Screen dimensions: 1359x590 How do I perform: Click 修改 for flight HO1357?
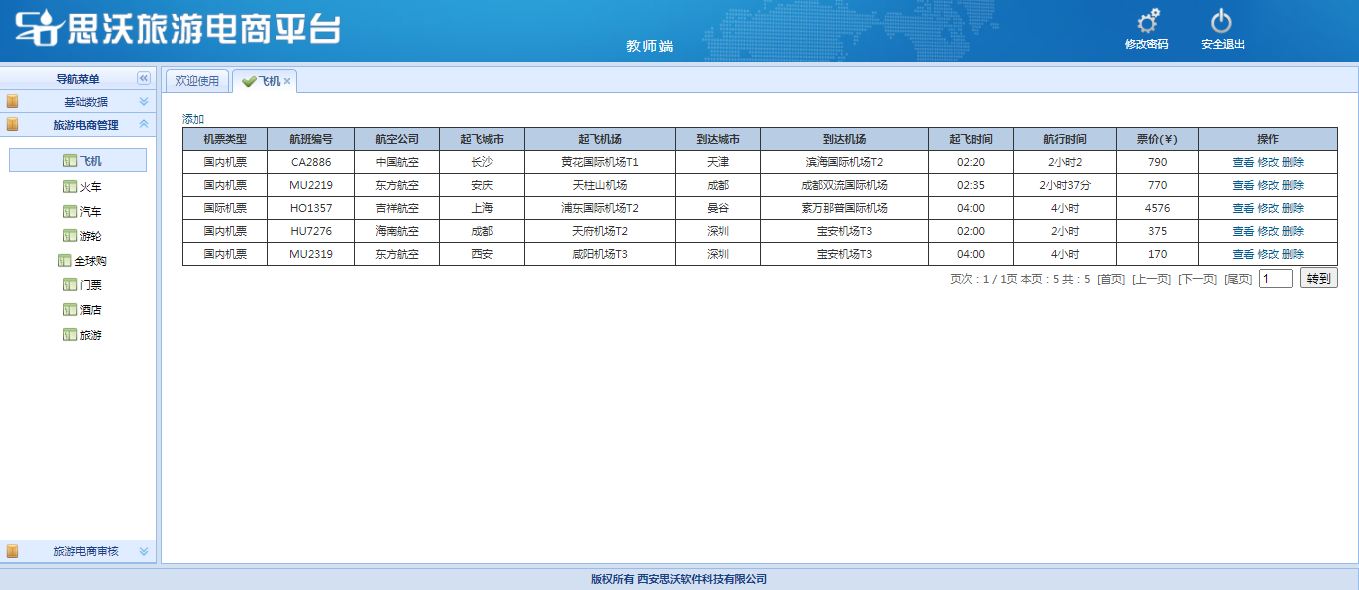click(1267, 208)
